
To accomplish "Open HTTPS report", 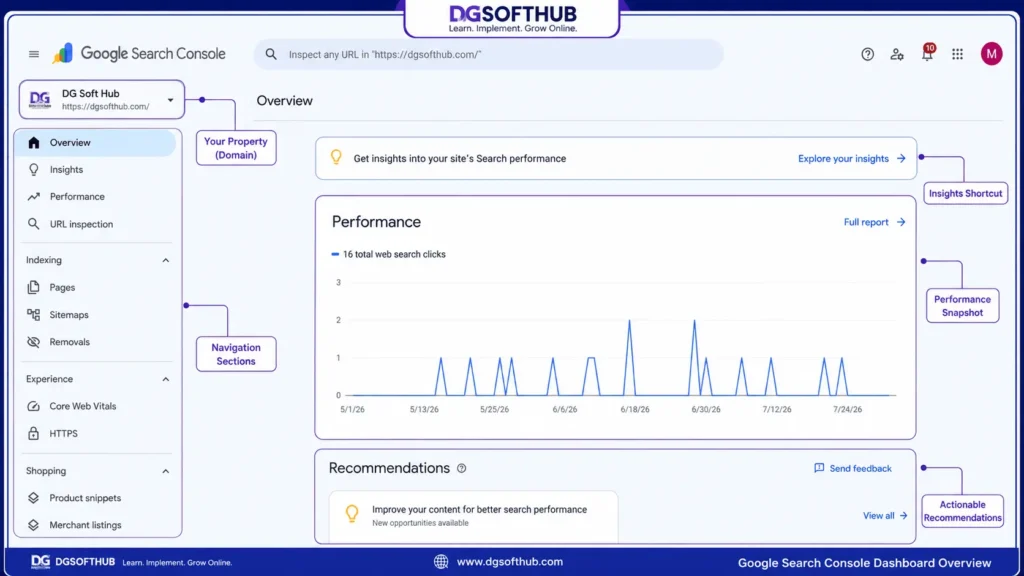I will tap(95, 433).
